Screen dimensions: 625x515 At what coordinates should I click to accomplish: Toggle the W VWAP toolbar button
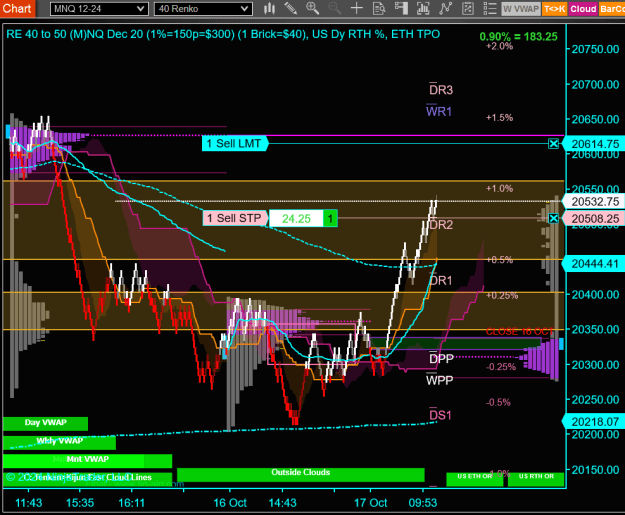[521, 9]
